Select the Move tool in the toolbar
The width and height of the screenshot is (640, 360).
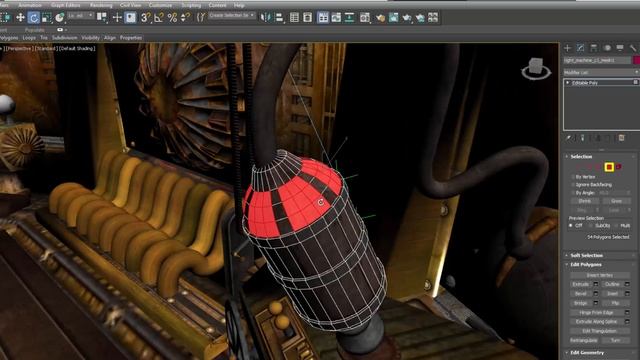[20, 18]
